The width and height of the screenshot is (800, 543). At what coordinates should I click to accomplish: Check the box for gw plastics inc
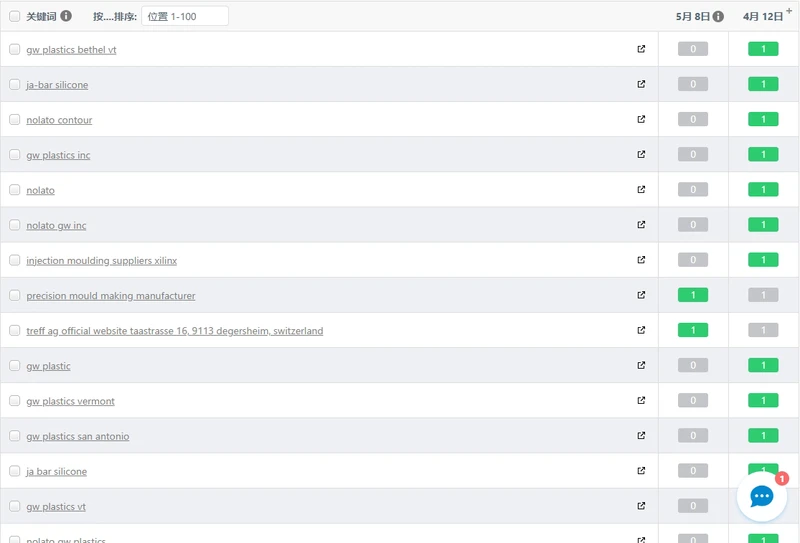[15, 155]
